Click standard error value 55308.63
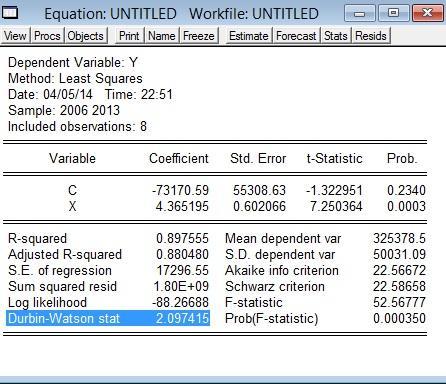 click(x=259, y=190)
